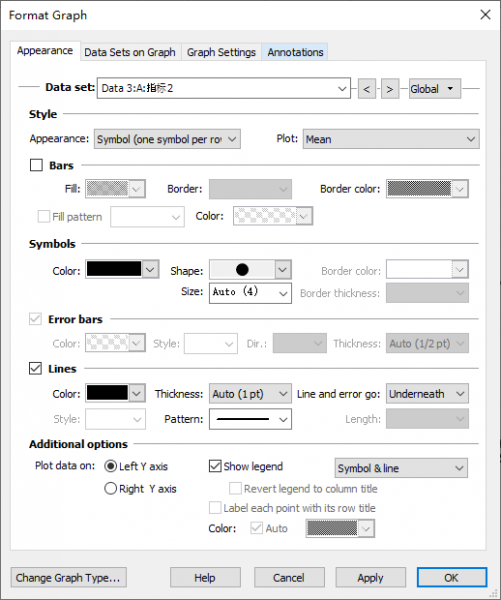This screenshot has height=600, width=501.
Task: Uncheck the Lines checkbox
Action: [36, 368]
